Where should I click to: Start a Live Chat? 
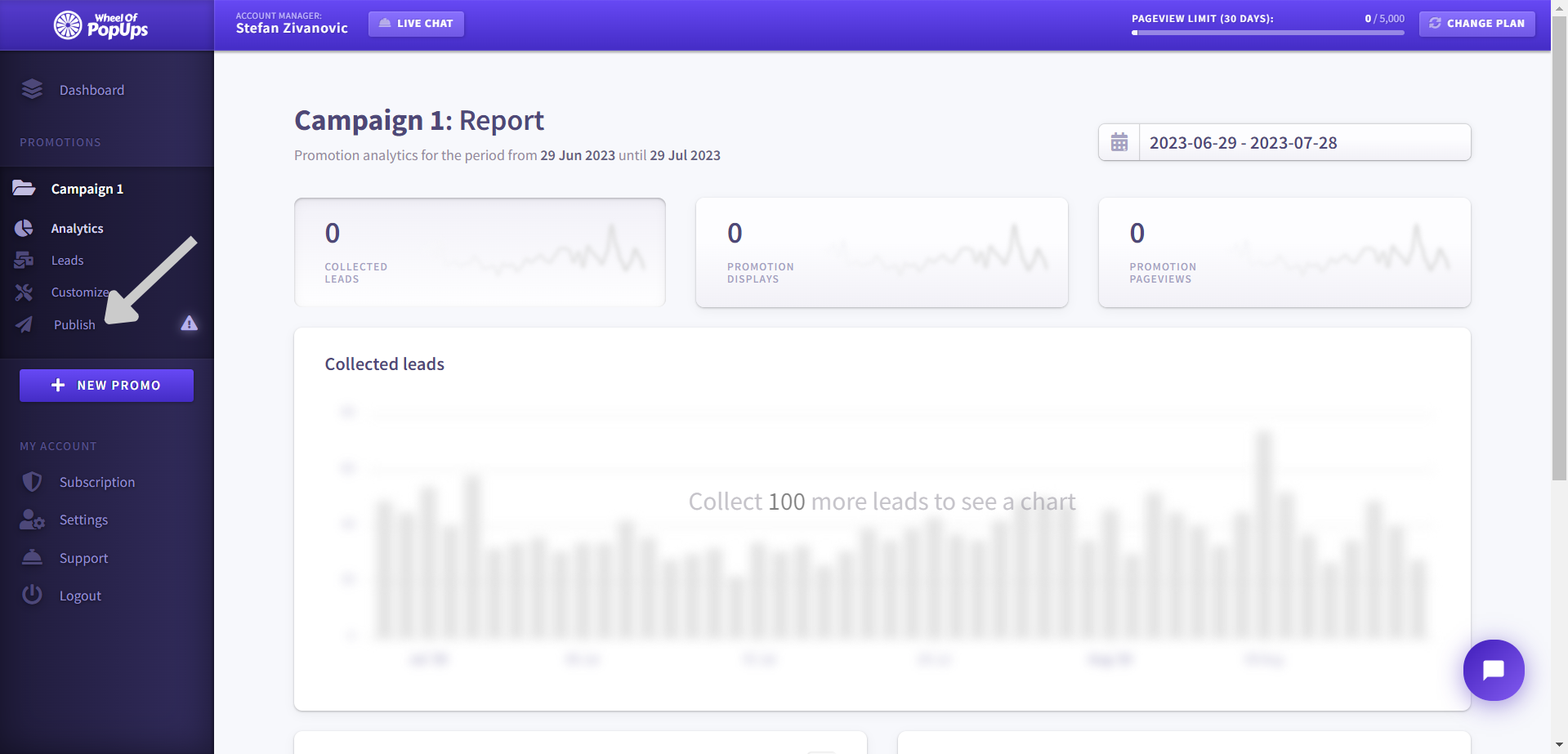(416, 24)
